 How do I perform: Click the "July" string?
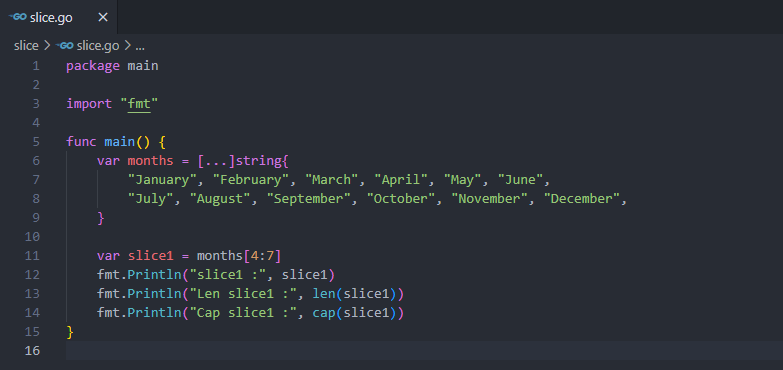(x=151, y=199)
